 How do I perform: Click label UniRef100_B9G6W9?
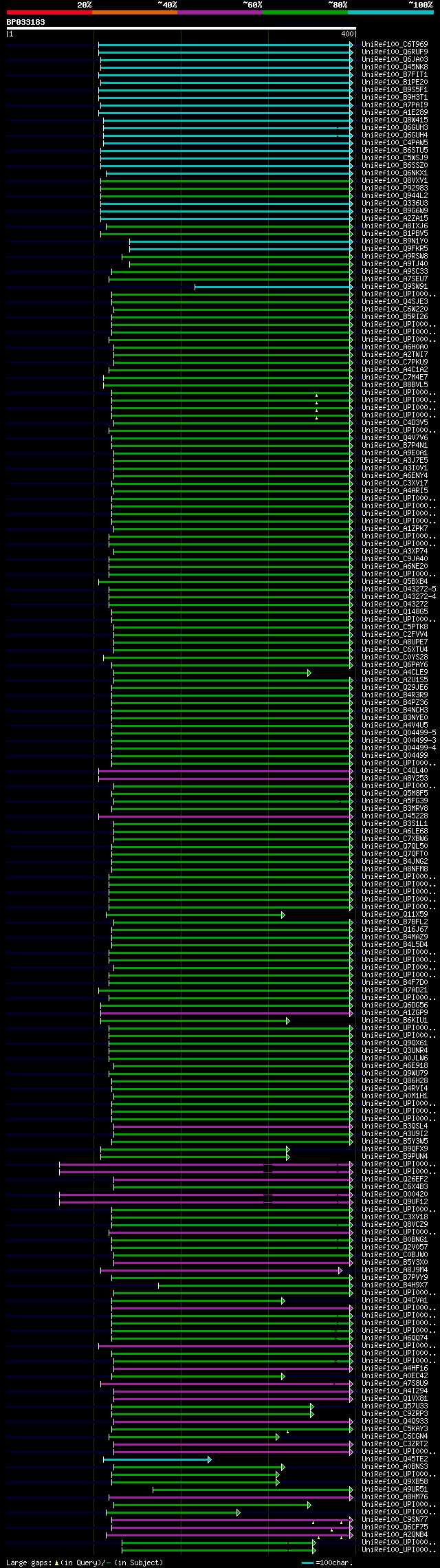(x=395, y=210)
